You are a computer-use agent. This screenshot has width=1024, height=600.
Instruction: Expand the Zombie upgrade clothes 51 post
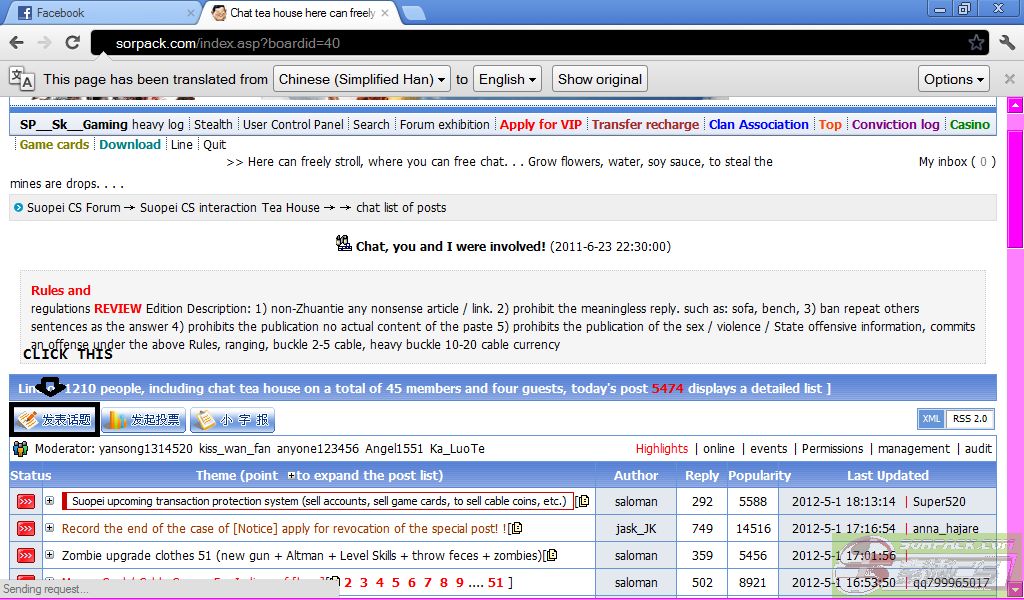(50, 555)
